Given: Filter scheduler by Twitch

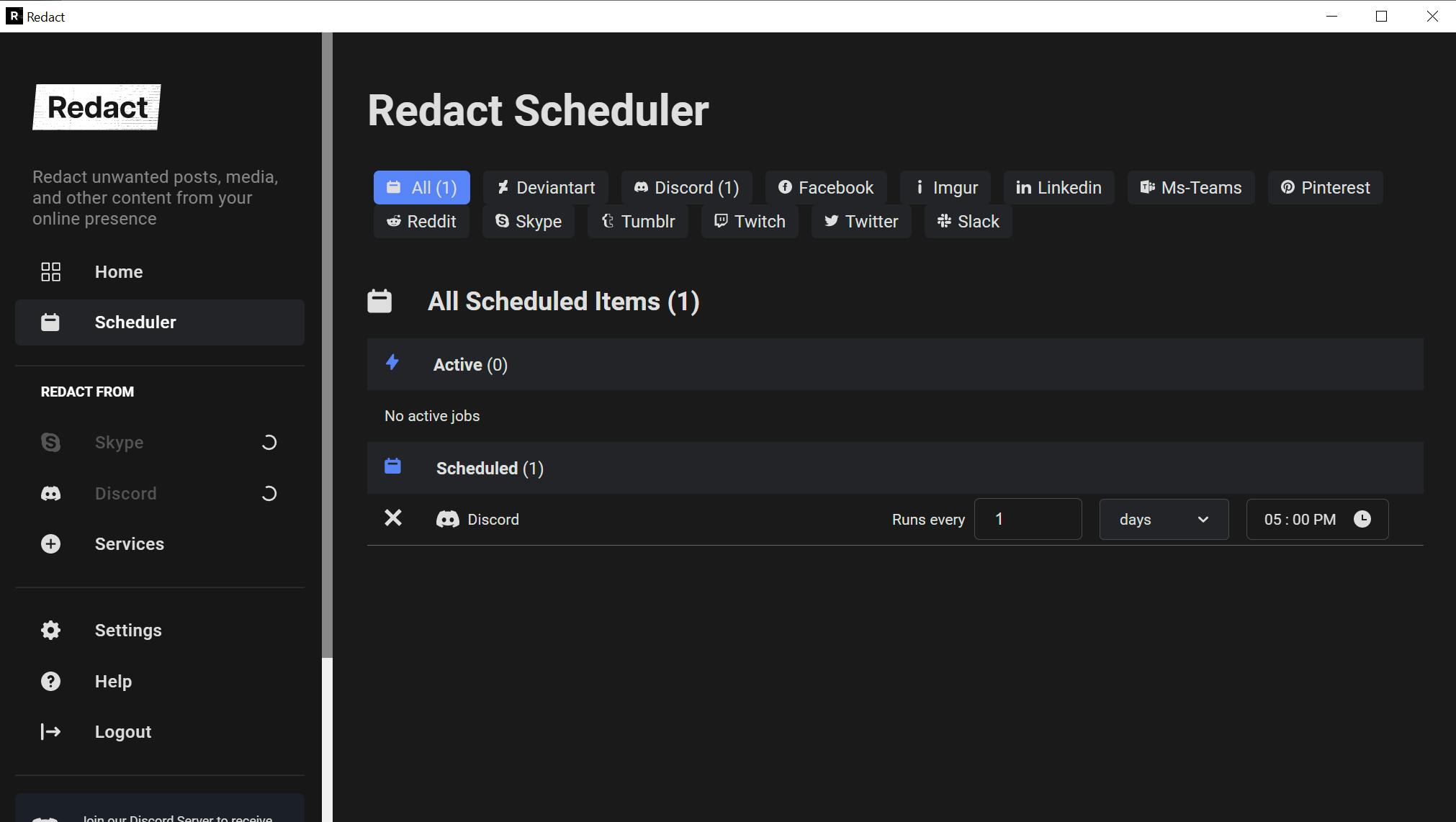Looking at the screenshot, I should coord(750,222).
